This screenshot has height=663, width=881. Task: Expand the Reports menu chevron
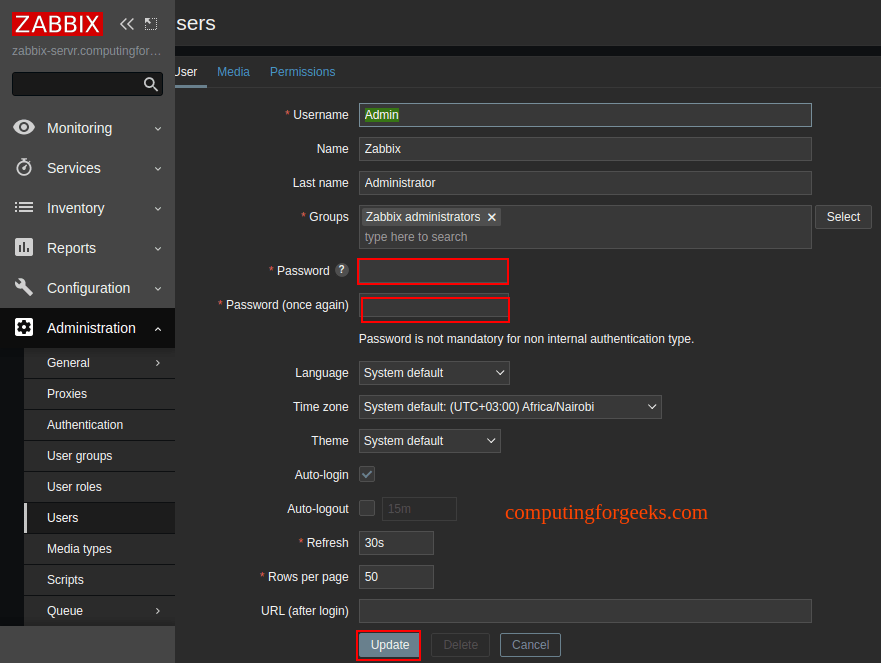158,248
